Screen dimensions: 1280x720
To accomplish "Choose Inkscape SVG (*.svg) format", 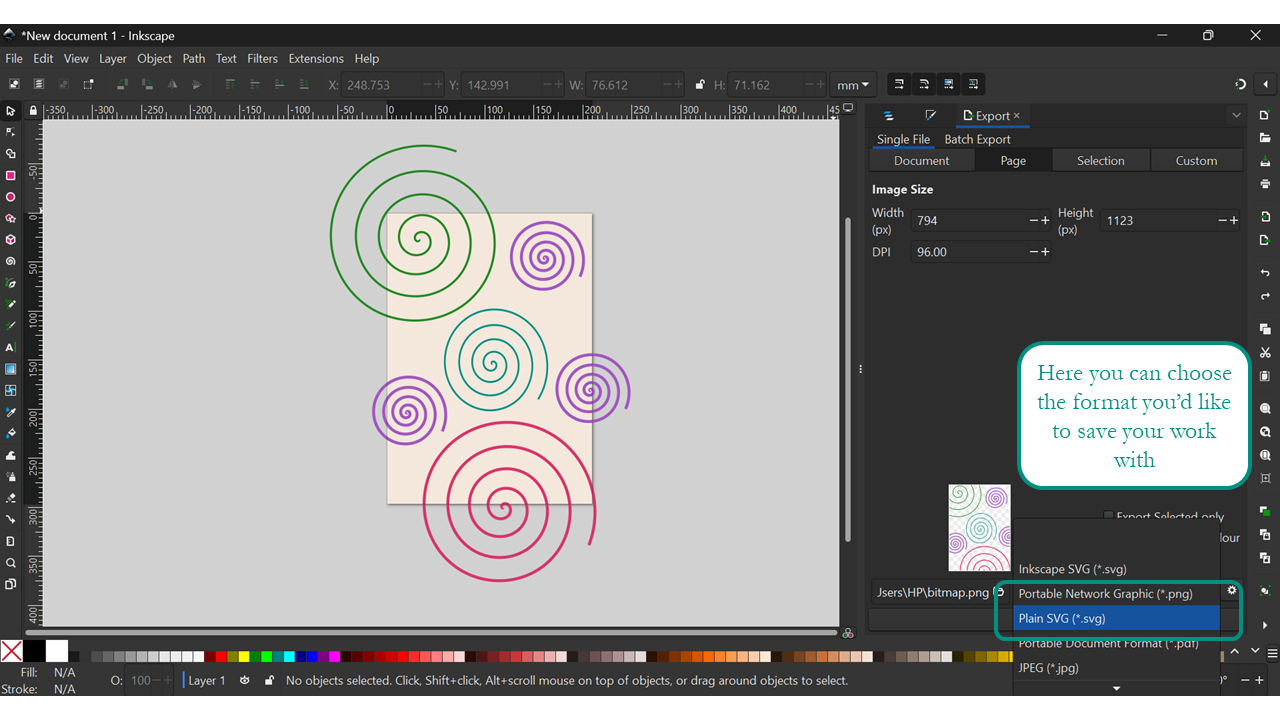I will (x=1117, y=569).
